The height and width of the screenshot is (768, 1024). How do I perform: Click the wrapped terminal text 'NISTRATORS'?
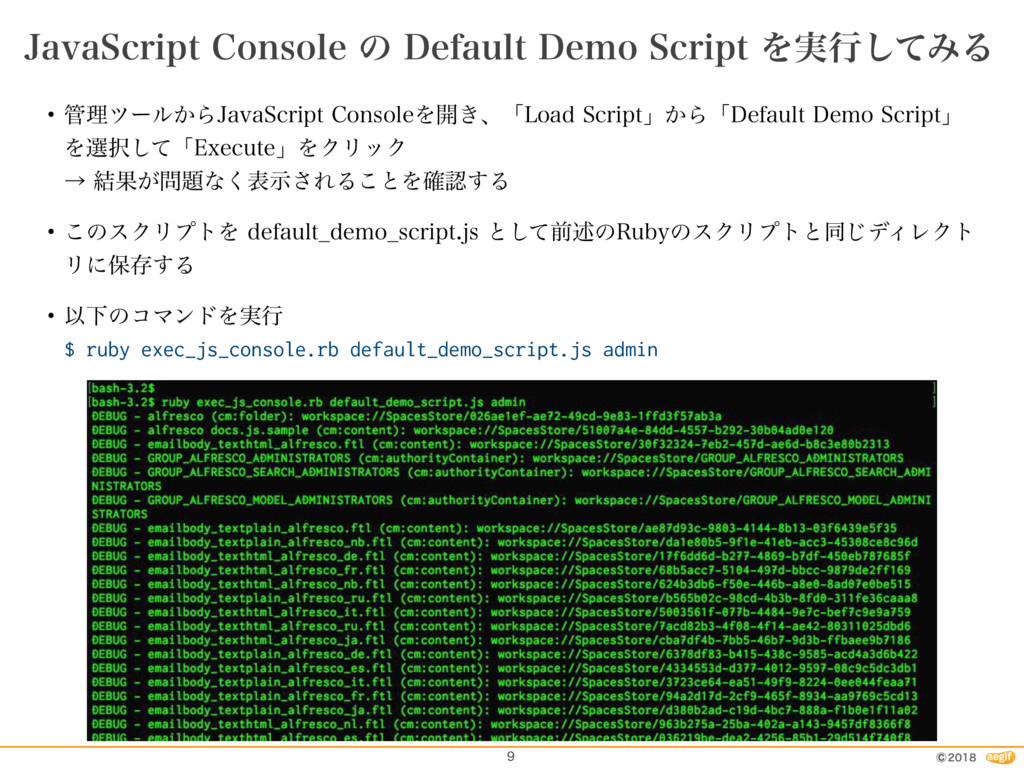click(126, 486)
